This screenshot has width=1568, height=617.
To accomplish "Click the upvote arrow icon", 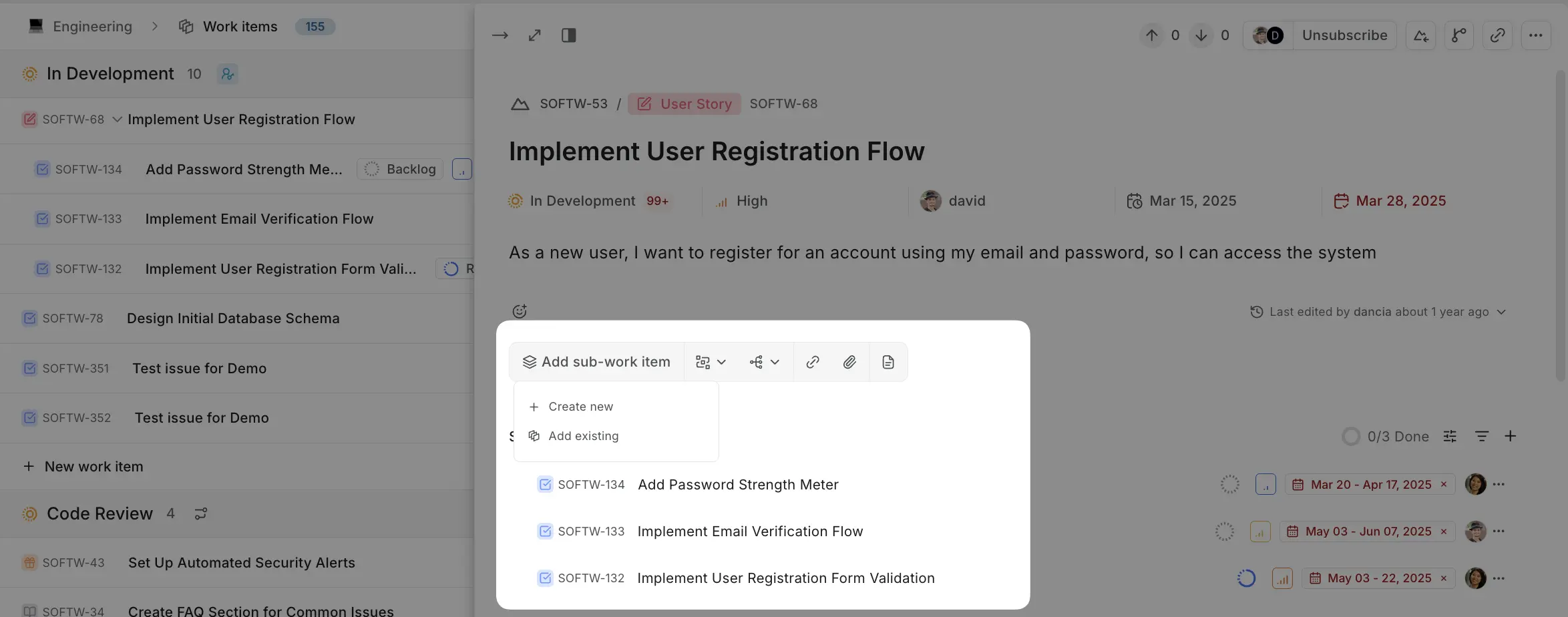I will click(1151, 35).
